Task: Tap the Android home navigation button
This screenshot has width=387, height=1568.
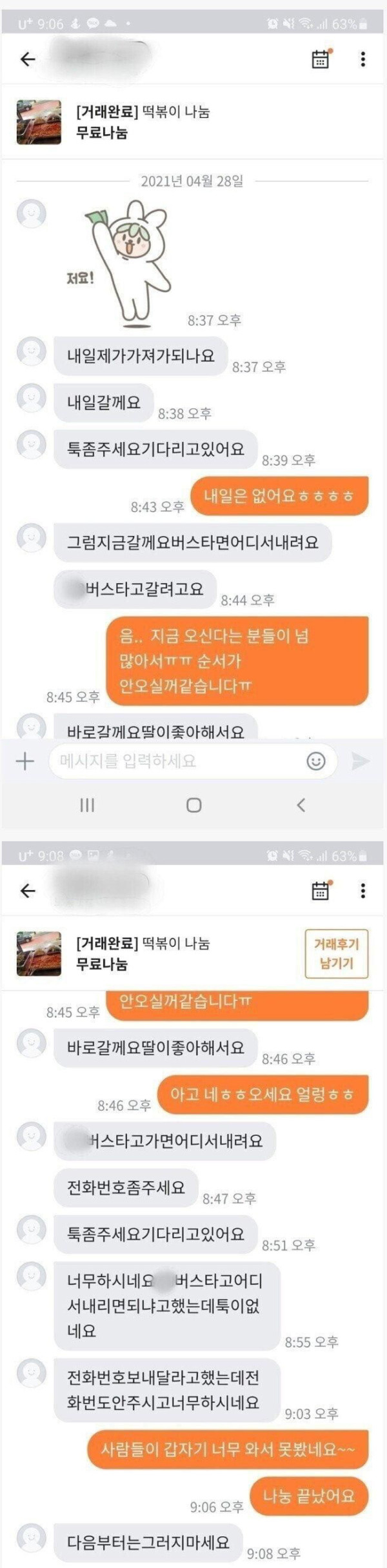Action: point(193,805)
